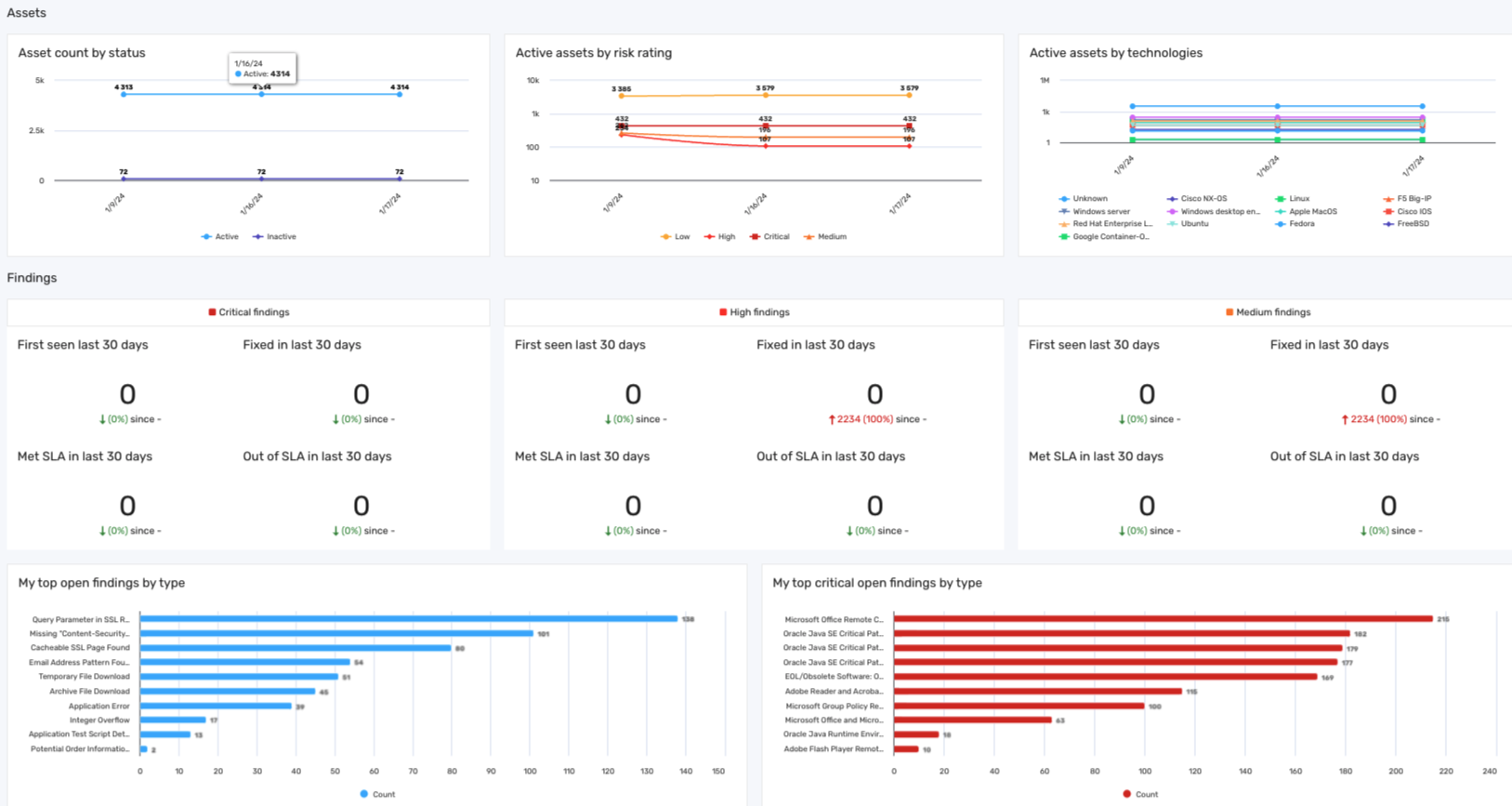The image size is (1512, 806).
Task: Click the Ubuntu legend marker
Action: pos(1173,224)
